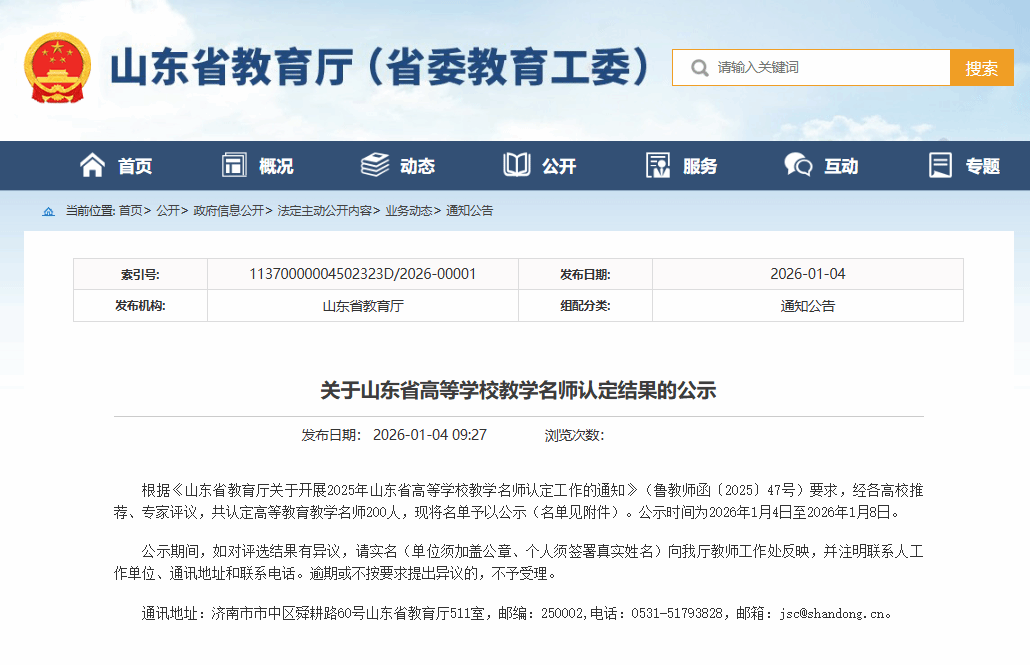Click the 动态 stacked layers icon
The image size is (1030, 665).
(x=375, y=166)
